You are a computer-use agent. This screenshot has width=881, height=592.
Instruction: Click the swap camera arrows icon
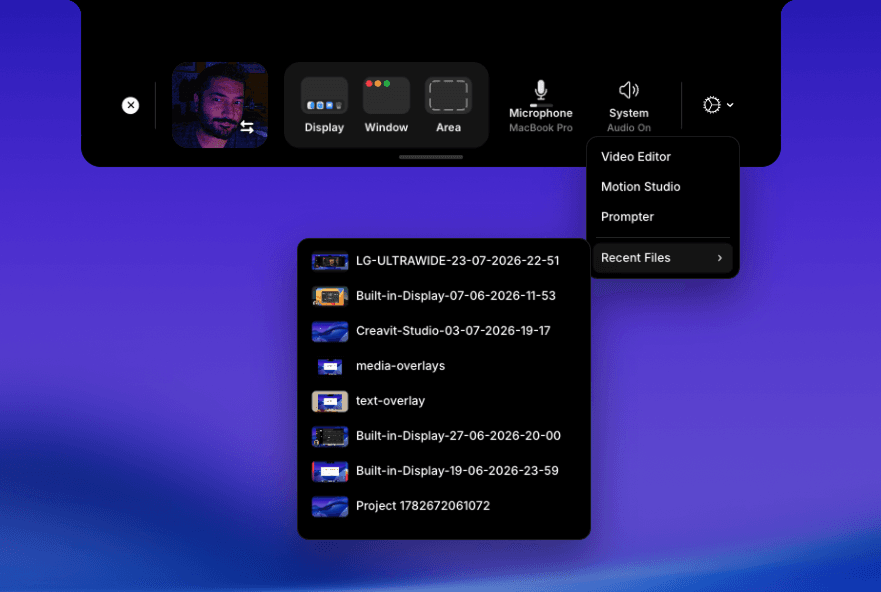tap(247, 127)
